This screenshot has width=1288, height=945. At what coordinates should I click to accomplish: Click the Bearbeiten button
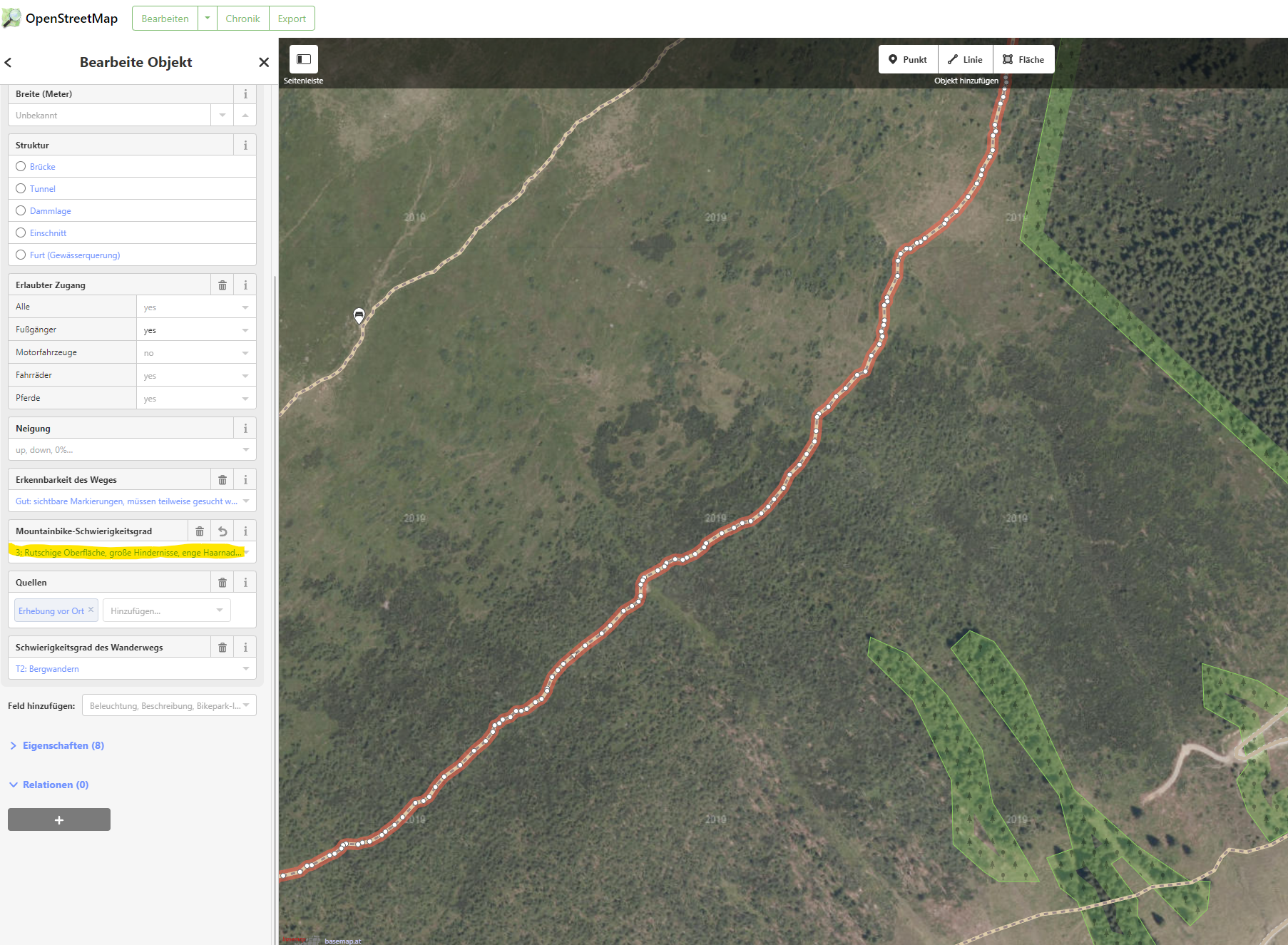tap(165, 19)
